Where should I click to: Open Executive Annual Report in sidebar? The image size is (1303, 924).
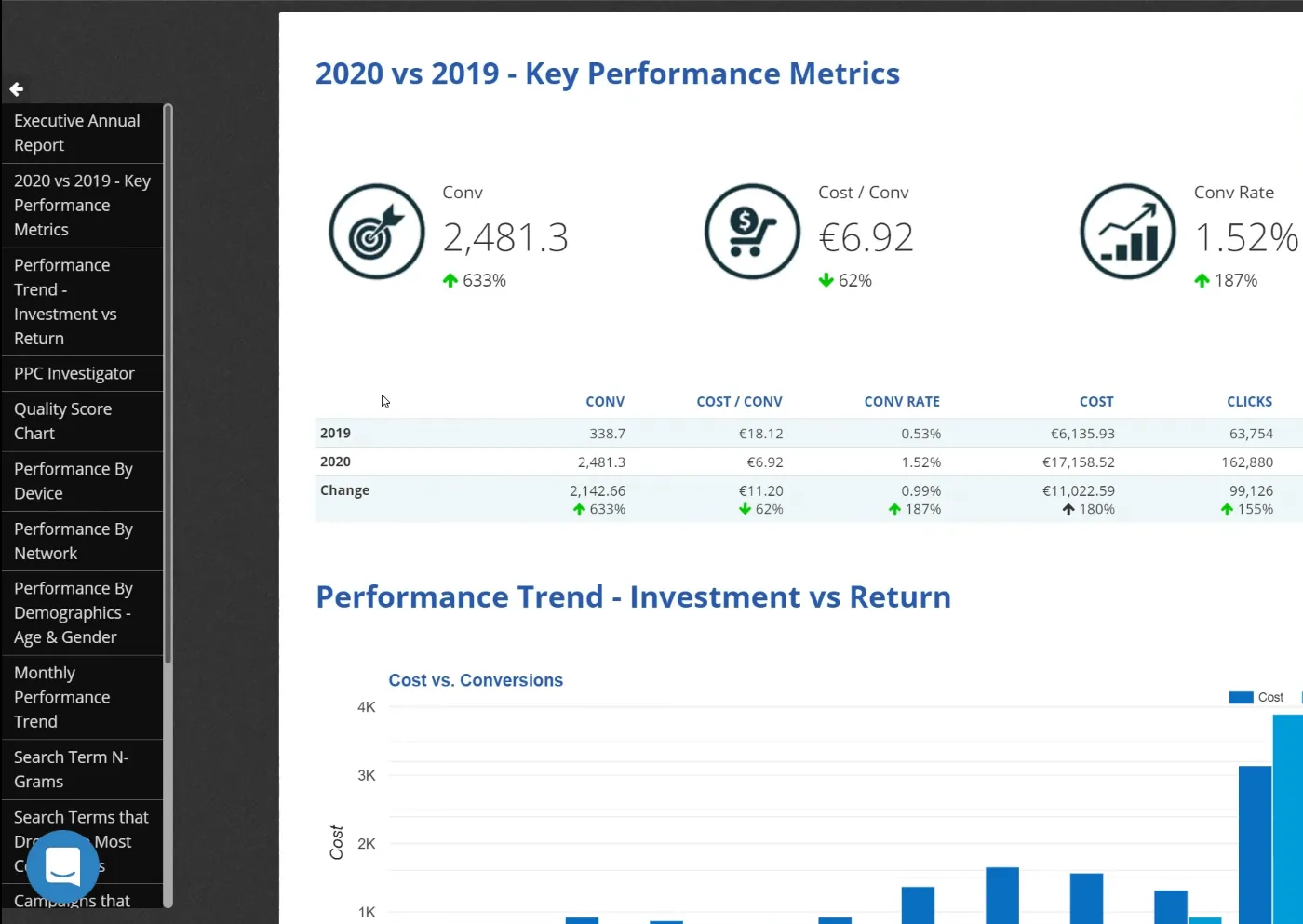[x=83, y=133]
